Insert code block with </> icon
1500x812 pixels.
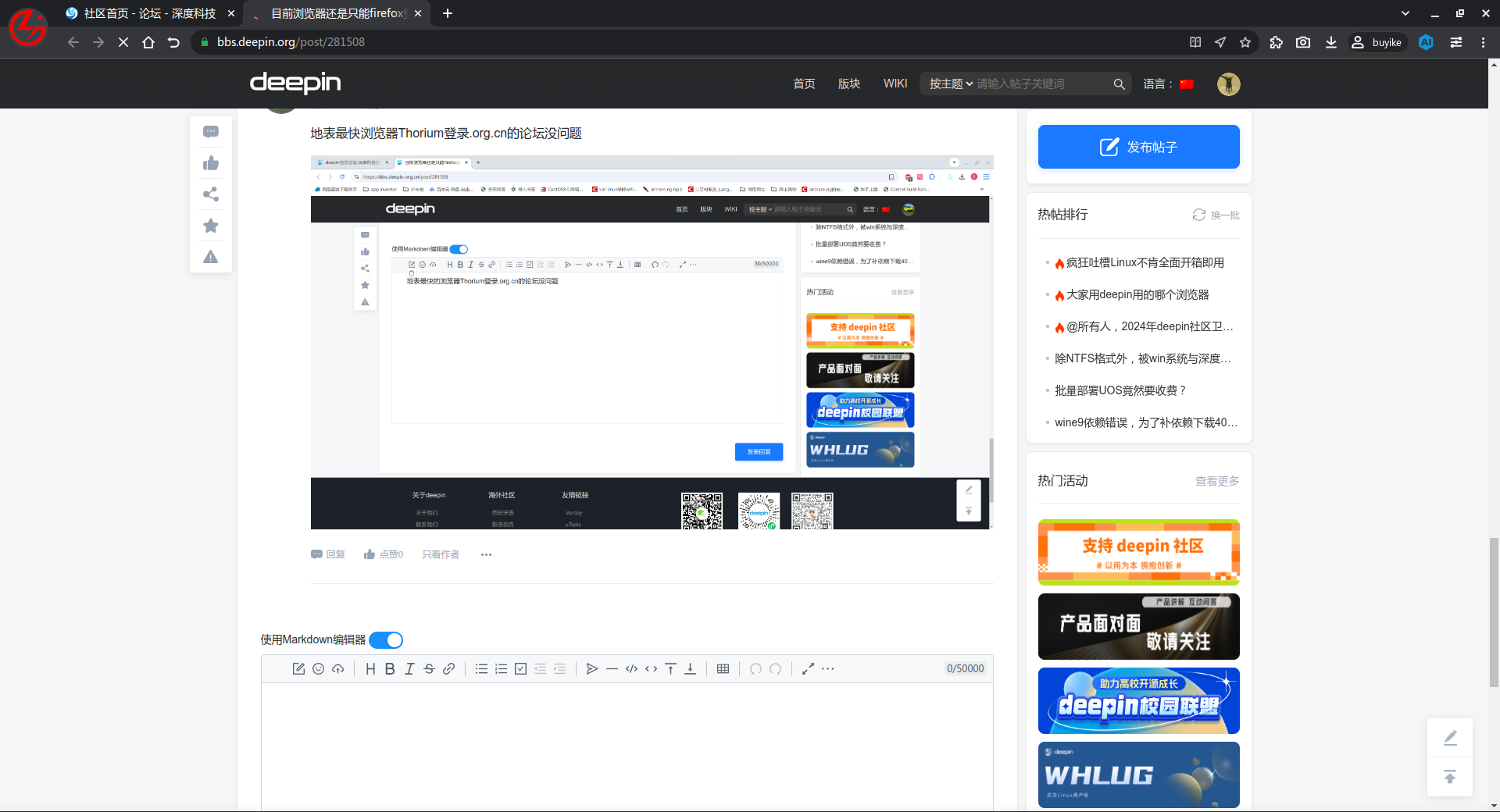click(631, 669)
